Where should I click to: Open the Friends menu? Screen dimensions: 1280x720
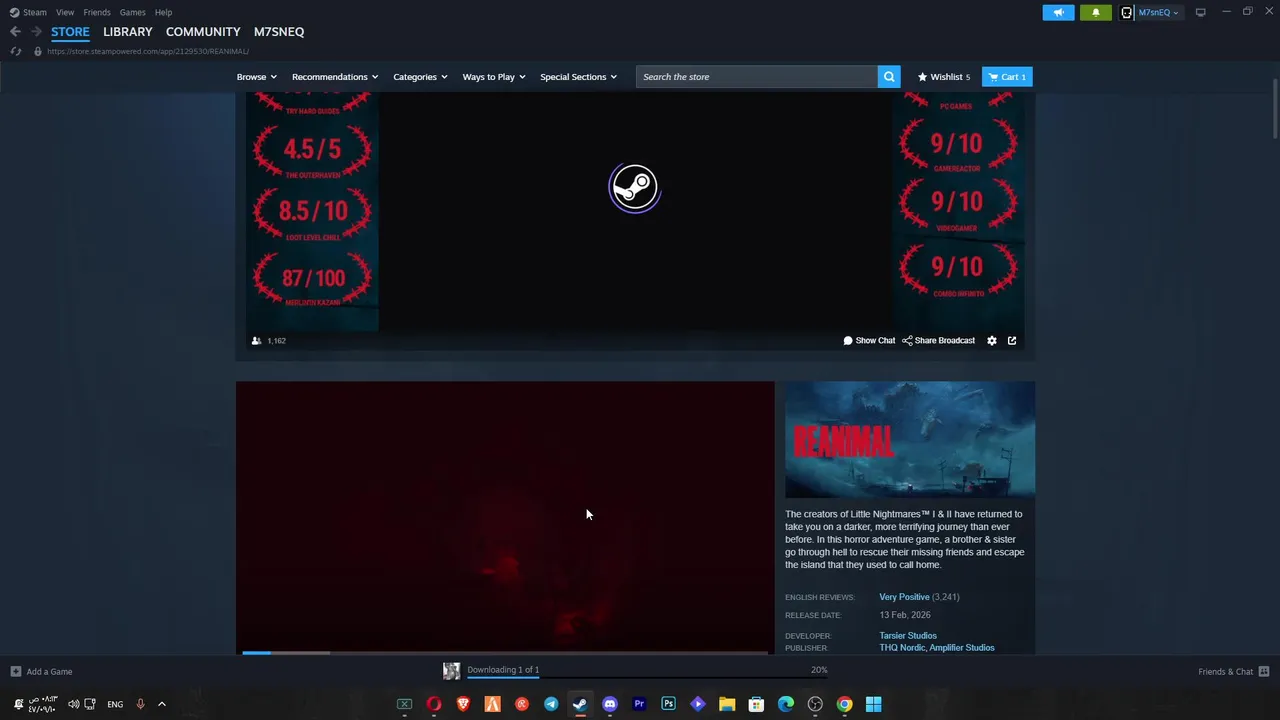[97, 12]
